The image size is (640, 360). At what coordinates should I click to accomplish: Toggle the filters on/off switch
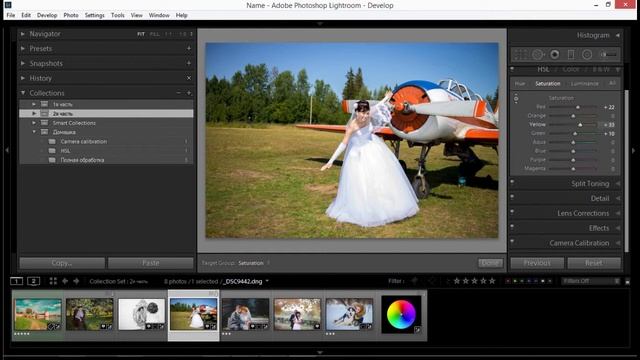[628, 281]
